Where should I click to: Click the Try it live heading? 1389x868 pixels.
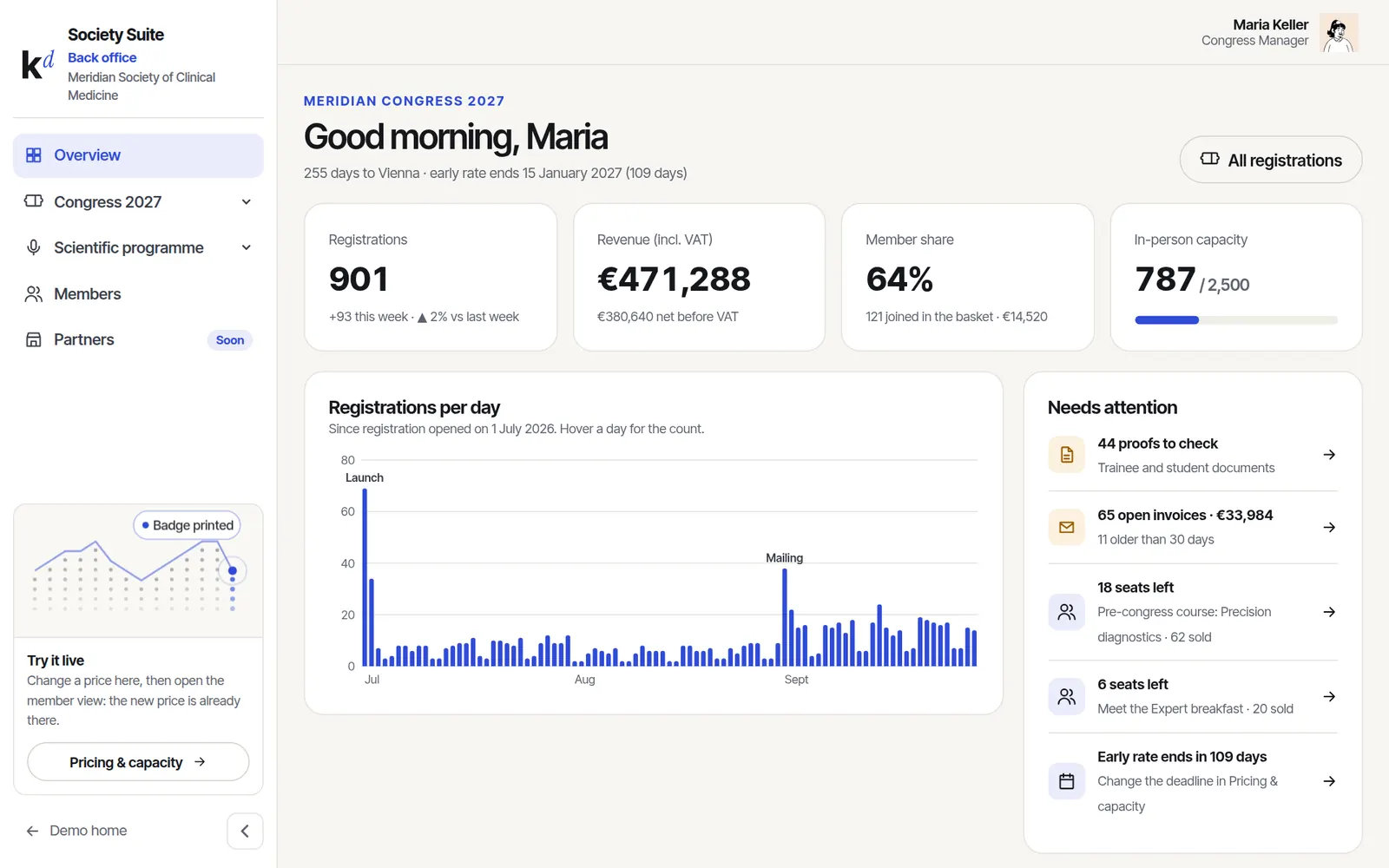click(56, 661)
